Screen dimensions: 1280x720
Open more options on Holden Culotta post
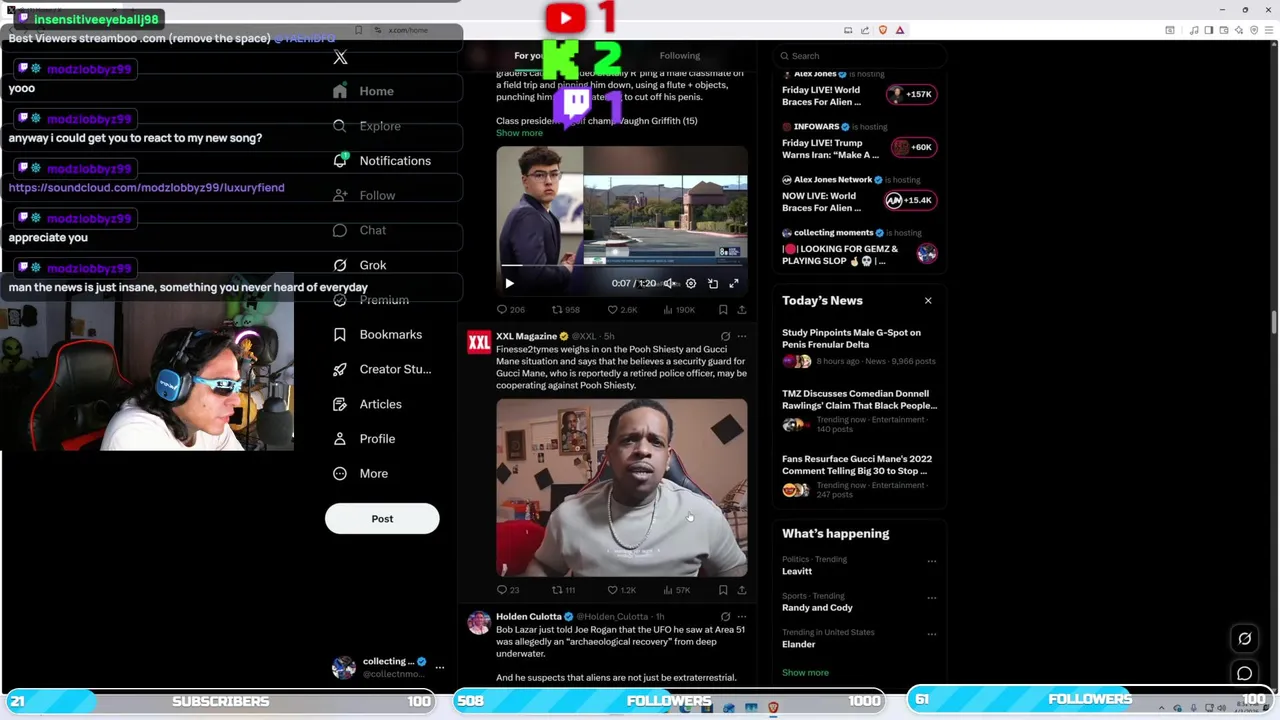(x=742, y=617)
